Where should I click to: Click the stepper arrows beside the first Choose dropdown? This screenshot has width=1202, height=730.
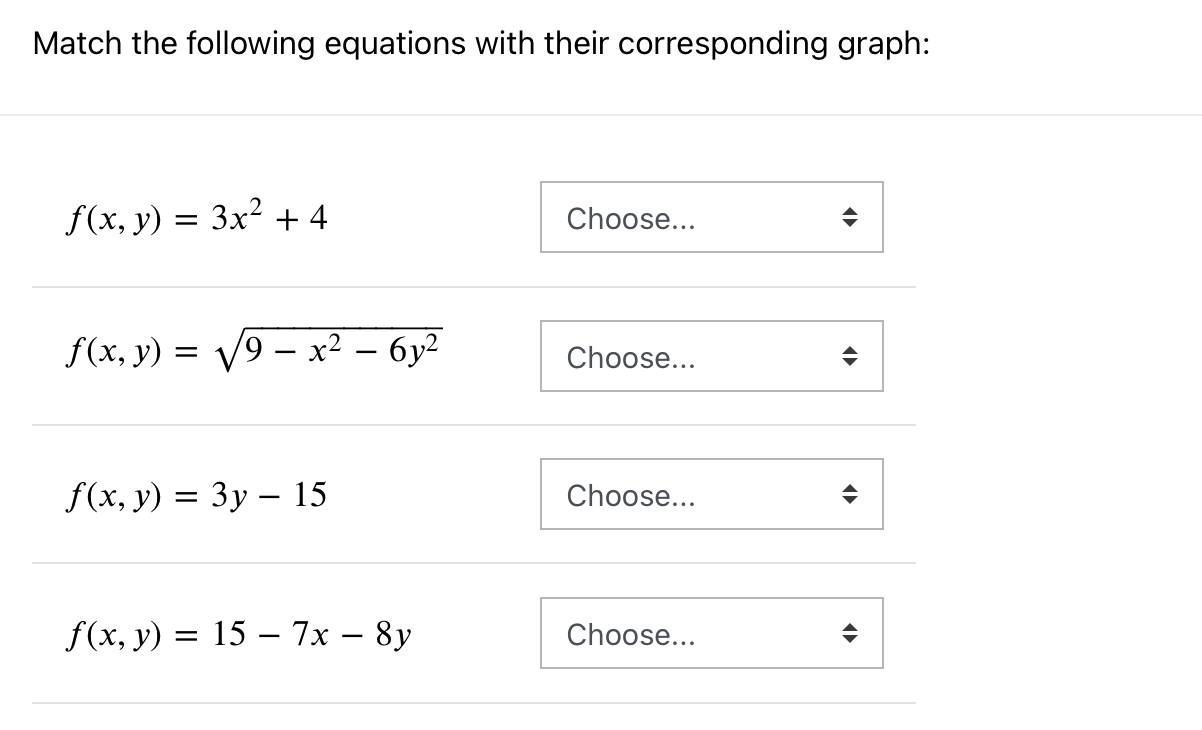849,217
